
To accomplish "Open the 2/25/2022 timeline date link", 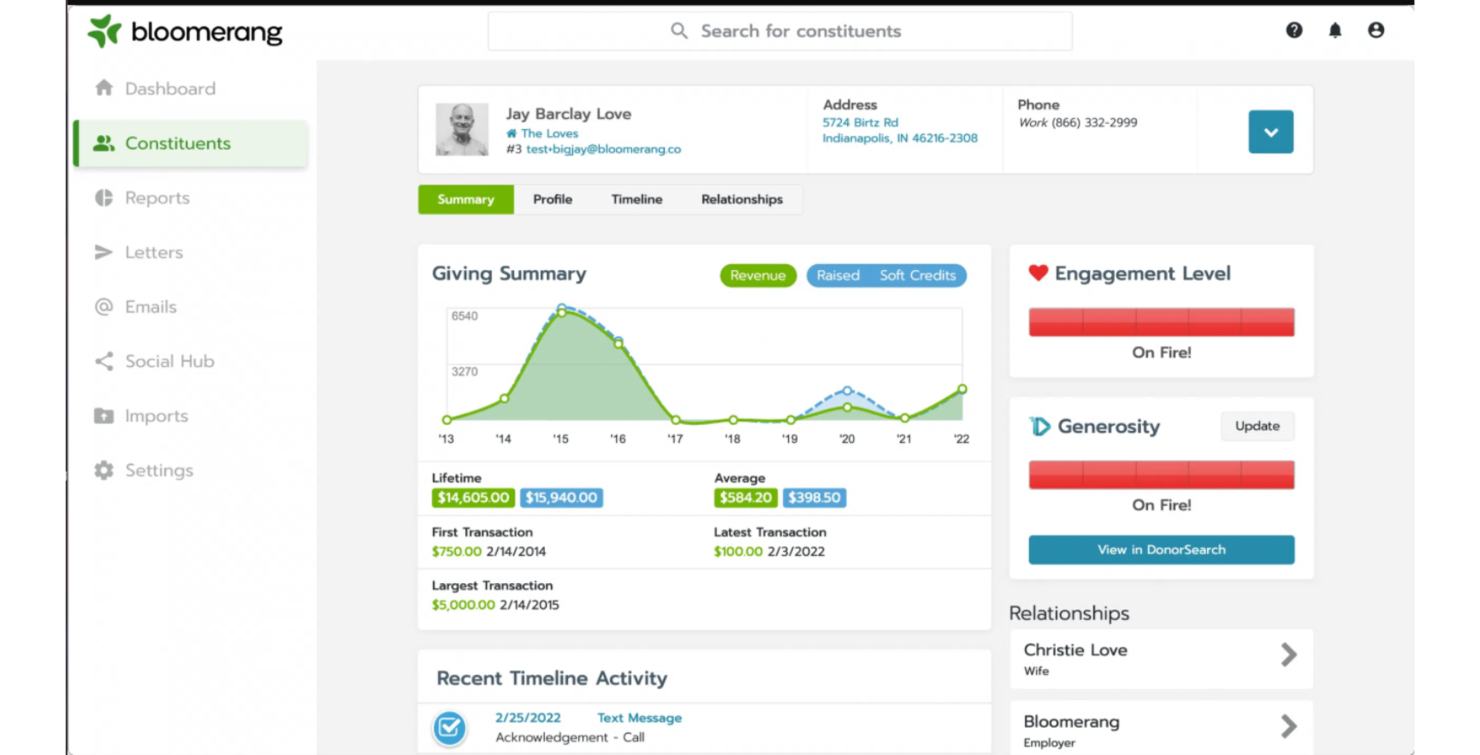I will point(528,718).
